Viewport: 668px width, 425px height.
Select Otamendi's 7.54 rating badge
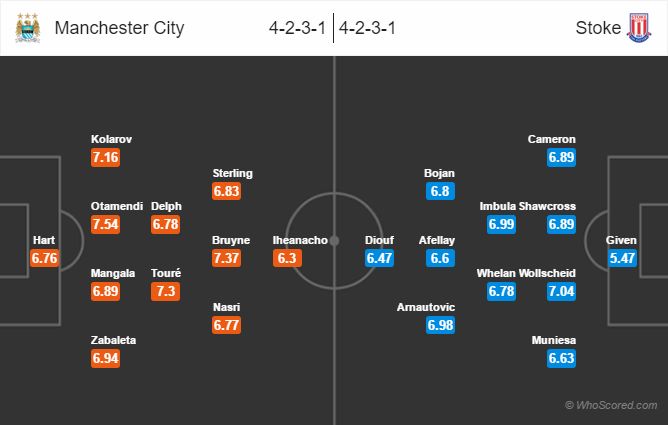106,224
